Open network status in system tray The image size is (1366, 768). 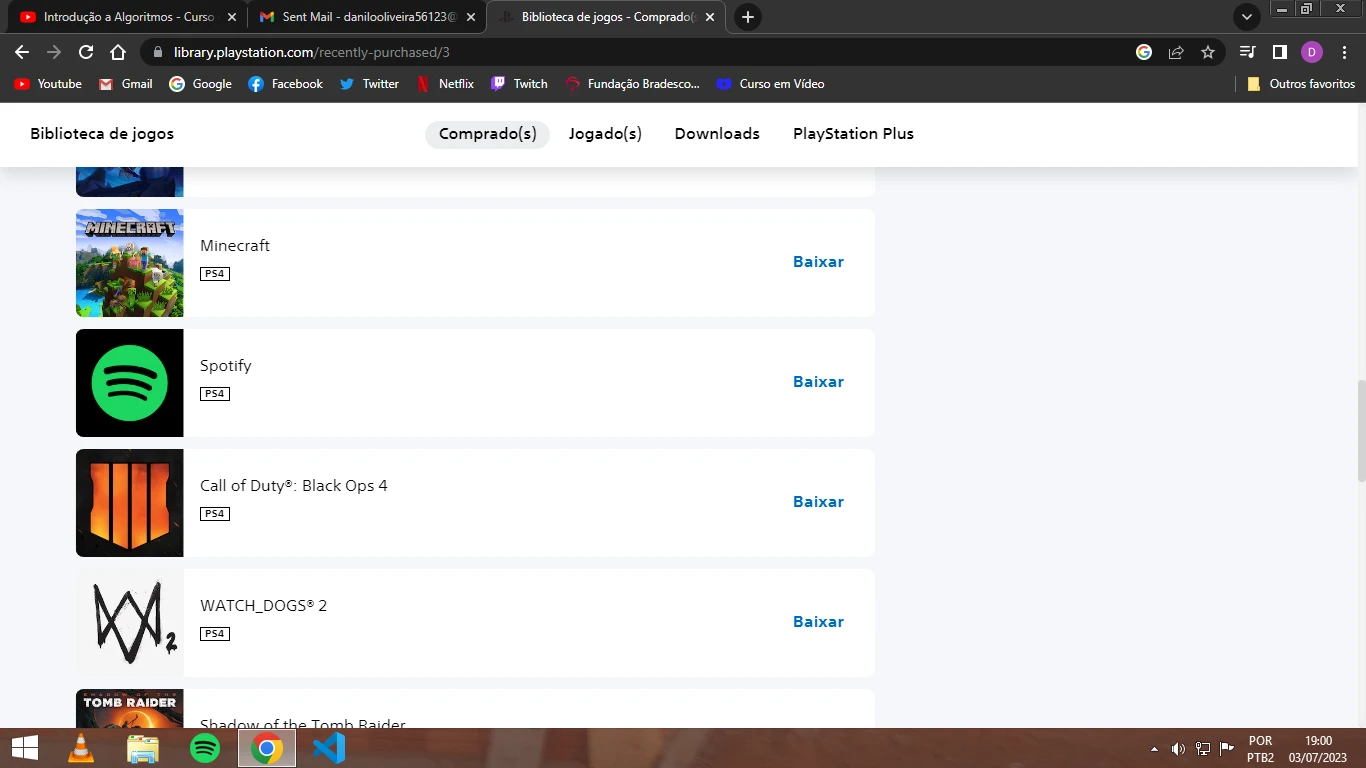tap(1203, 749)
